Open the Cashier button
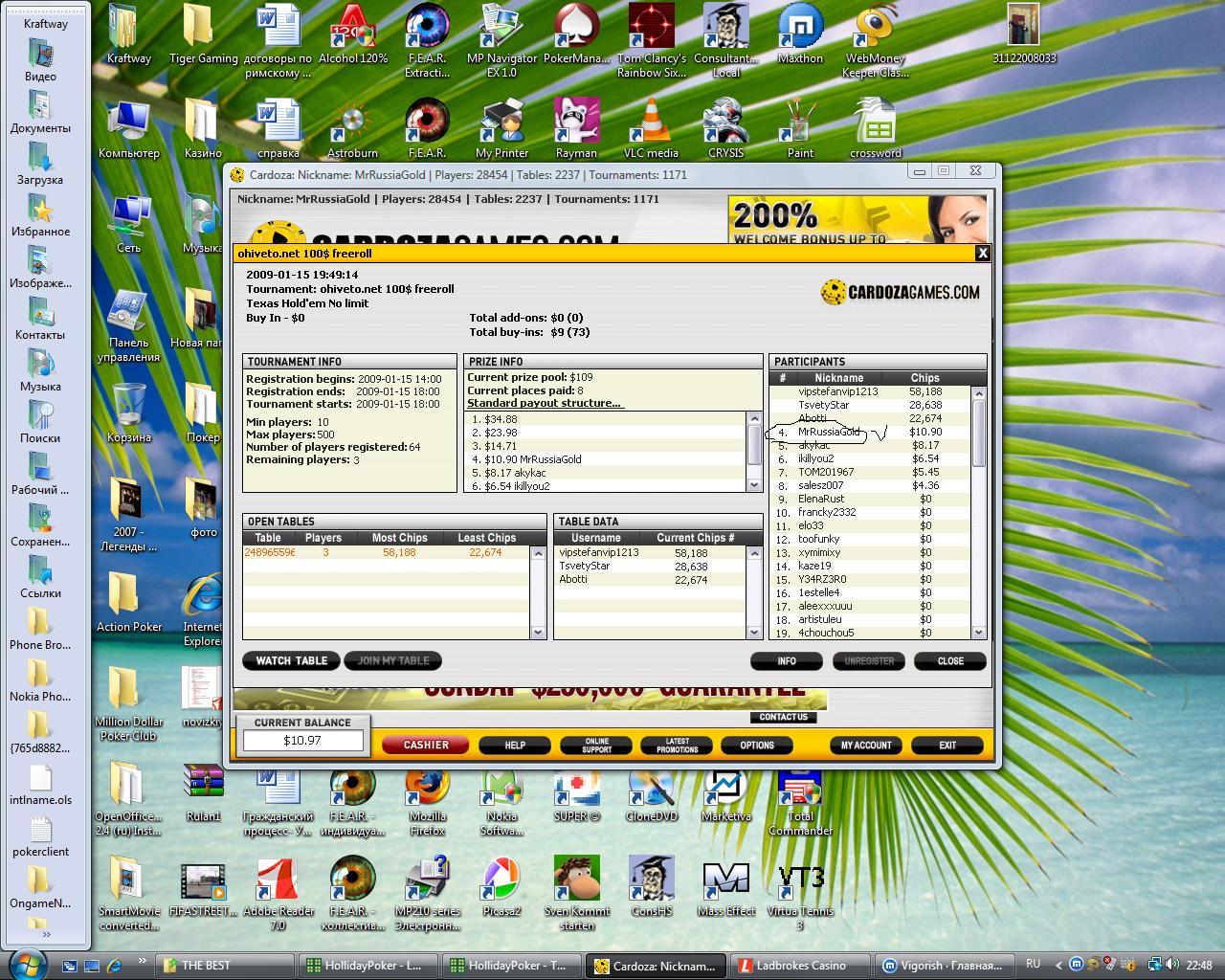Image resolution: width=1225 pixels, height=980 pixels. (x=426, y=745)
